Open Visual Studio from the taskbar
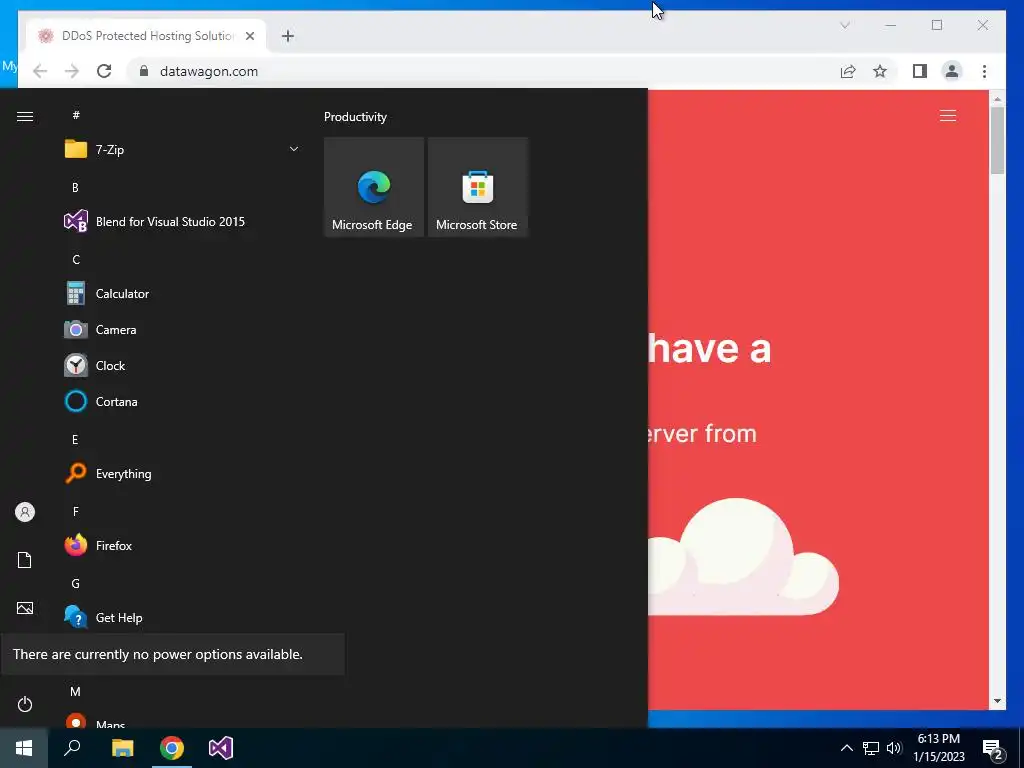Image resolution: width=1024 pixels, height=768 pixels. pyautogui.click(x=221, y=748)
